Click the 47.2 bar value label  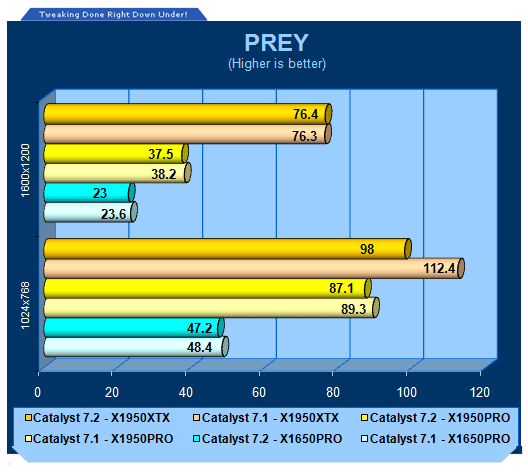199,328
